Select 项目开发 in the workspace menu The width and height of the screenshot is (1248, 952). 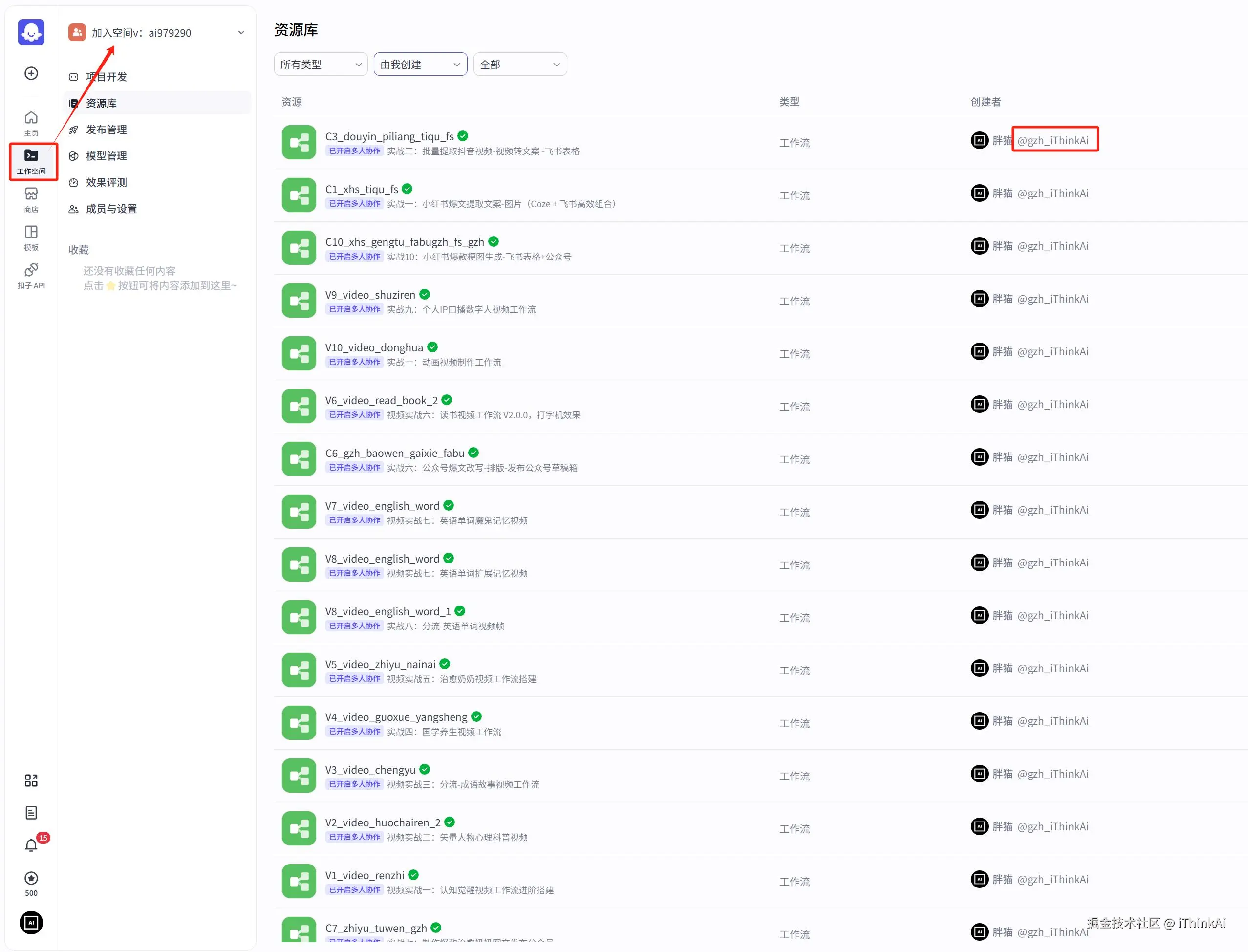107,77
